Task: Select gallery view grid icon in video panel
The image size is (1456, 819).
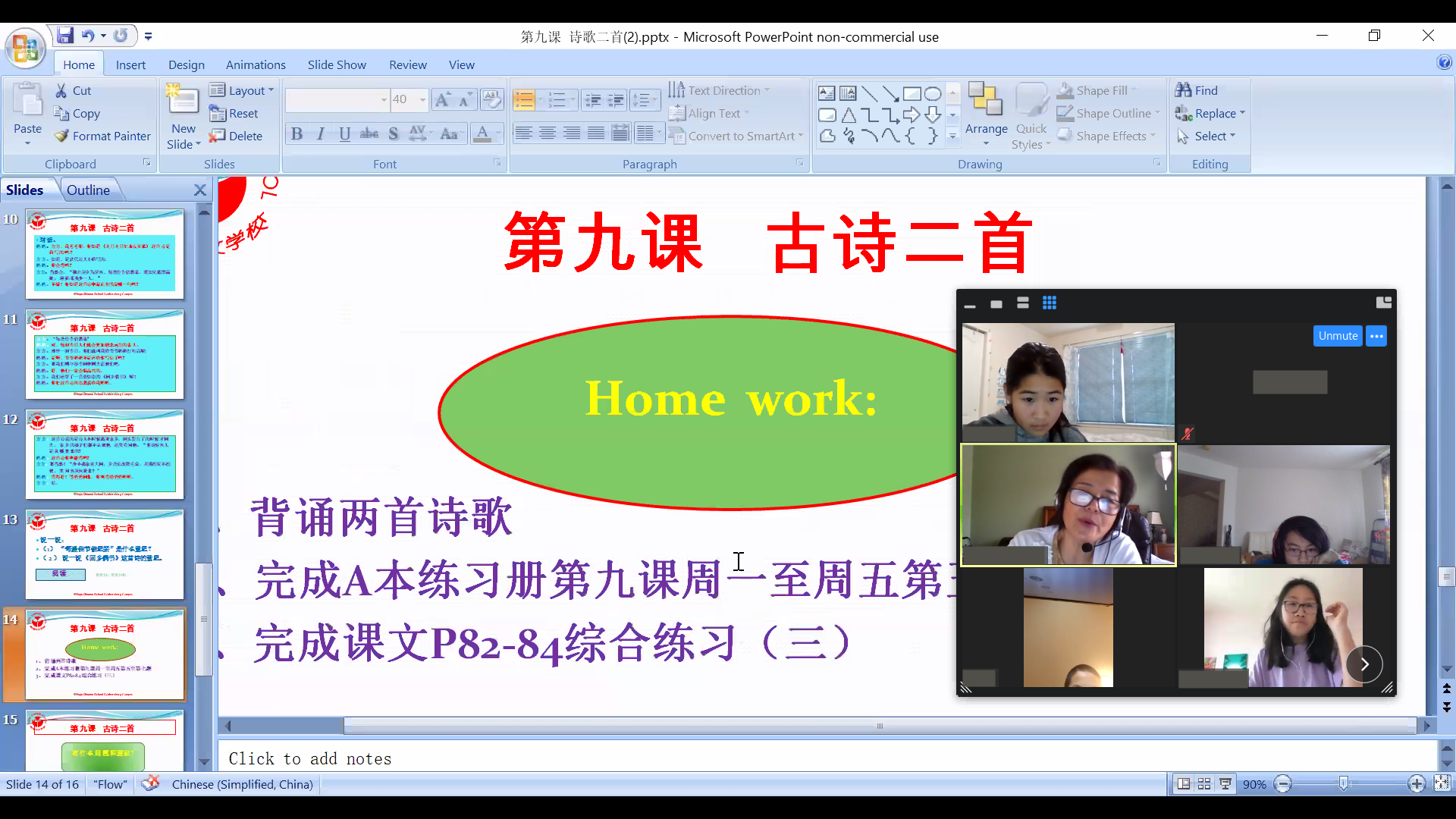Action: [x=1050, y=303]
